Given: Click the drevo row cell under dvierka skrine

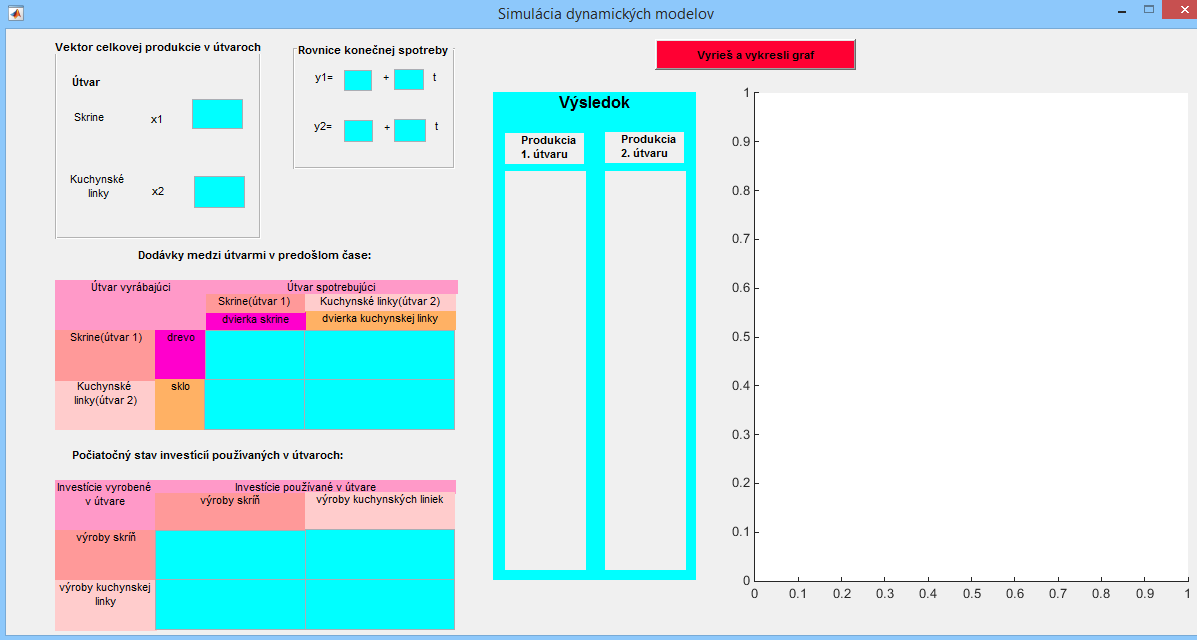Looking at the screenshot, I should 255,355.
